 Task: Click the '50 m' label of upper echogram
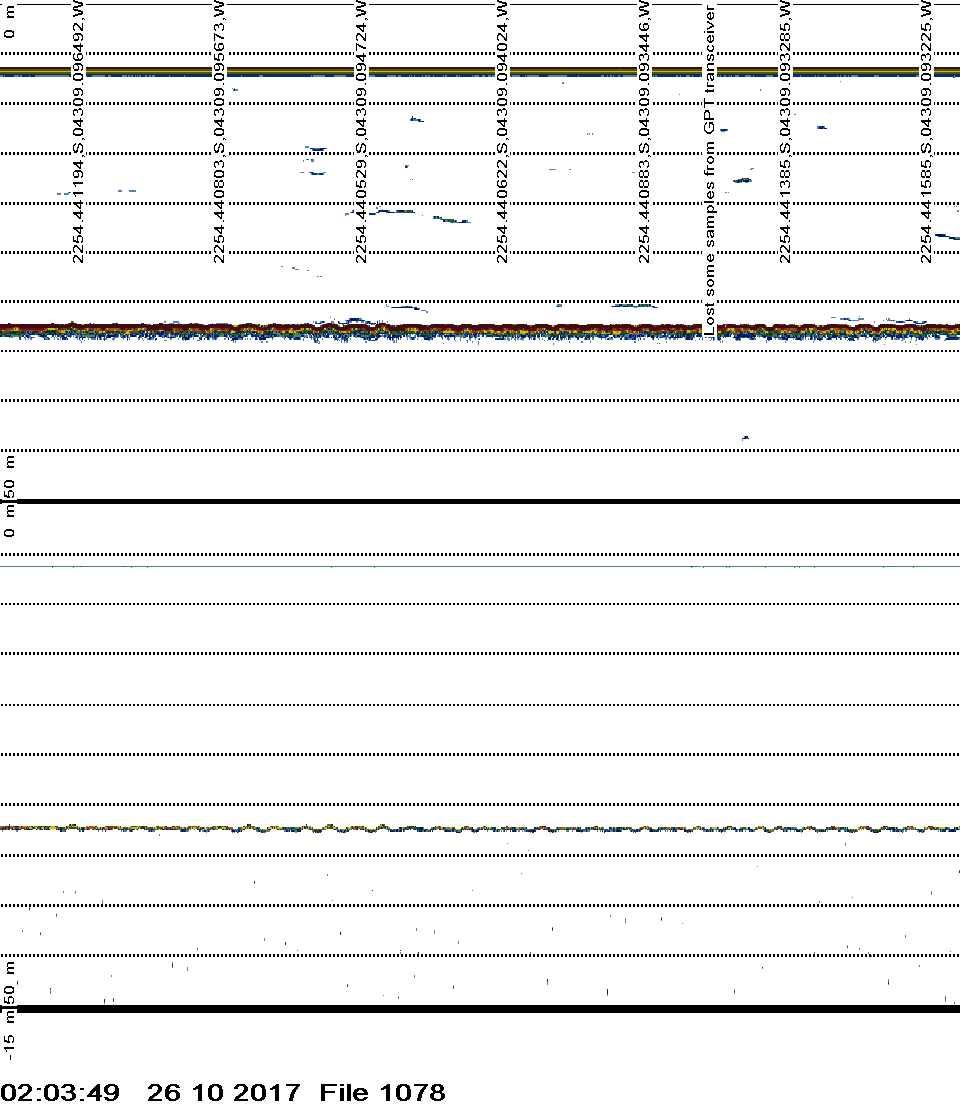[10, 476]
